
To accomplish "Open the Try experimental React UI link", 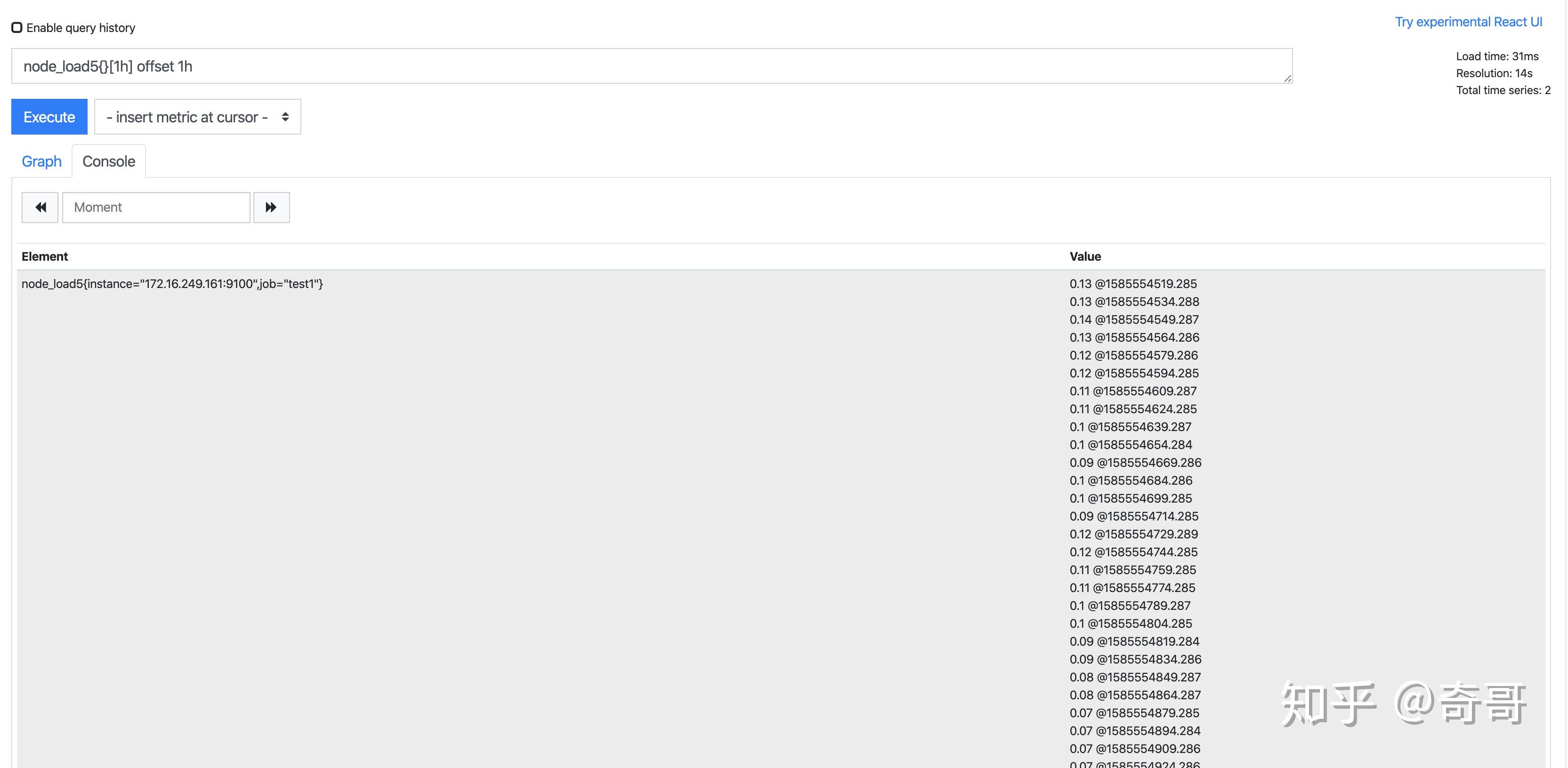I will point(1468,22).
